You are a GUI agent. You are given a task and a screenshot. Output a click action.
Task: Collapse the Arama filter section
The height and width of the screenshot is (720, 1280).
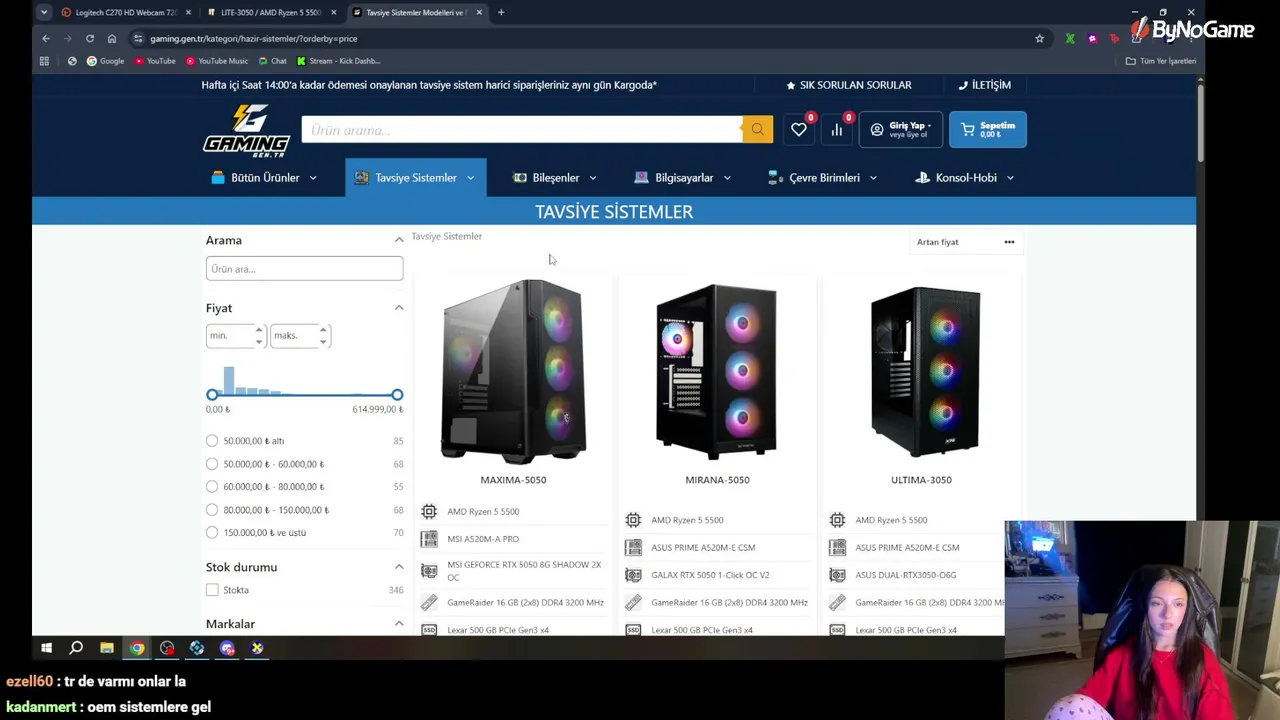[x=399, y=240]
